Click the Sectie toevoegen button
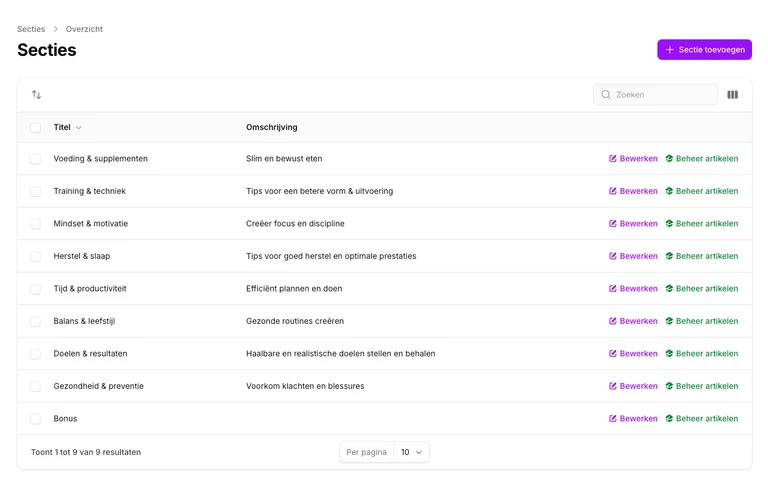768x504 pixels. coord(704,49)
